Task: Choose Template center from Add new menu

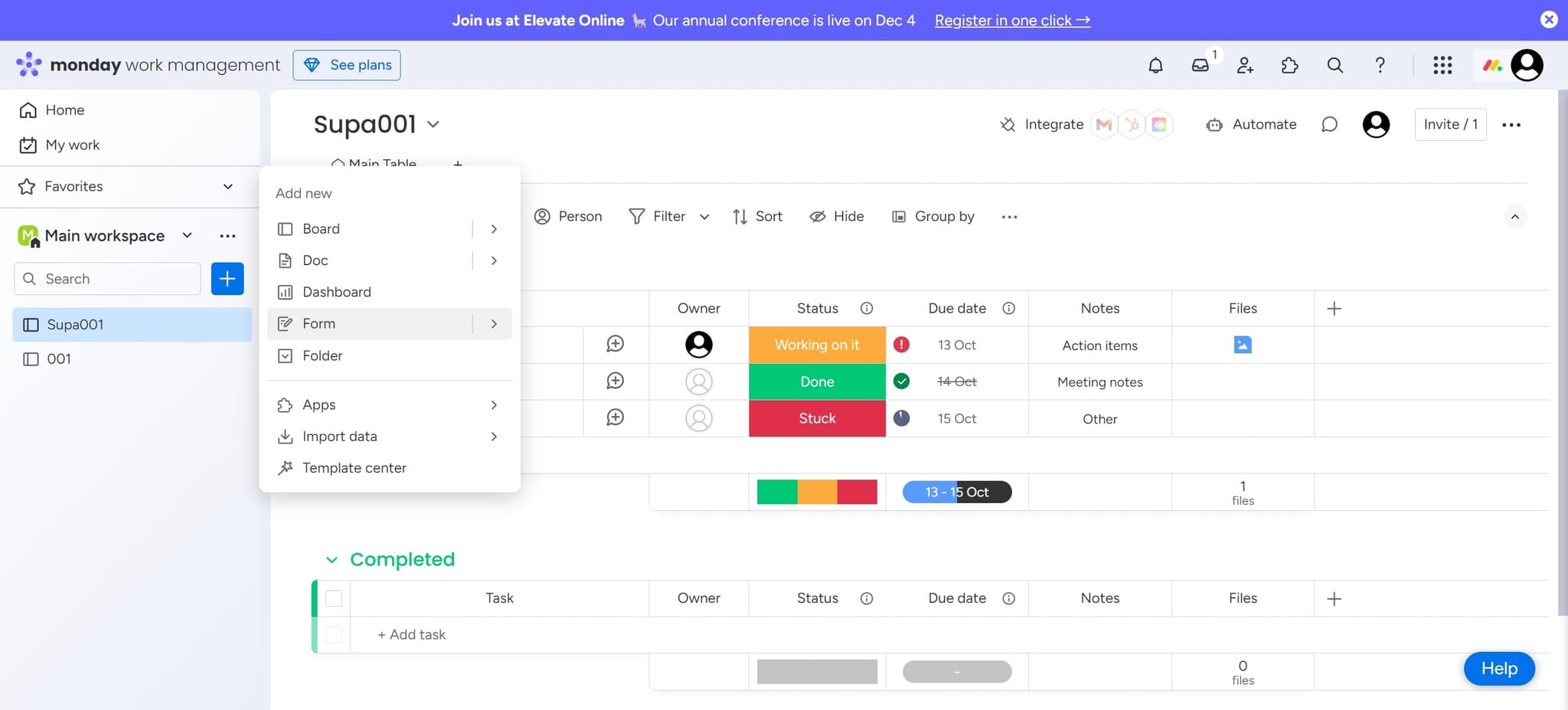Action: coord(354,468)
